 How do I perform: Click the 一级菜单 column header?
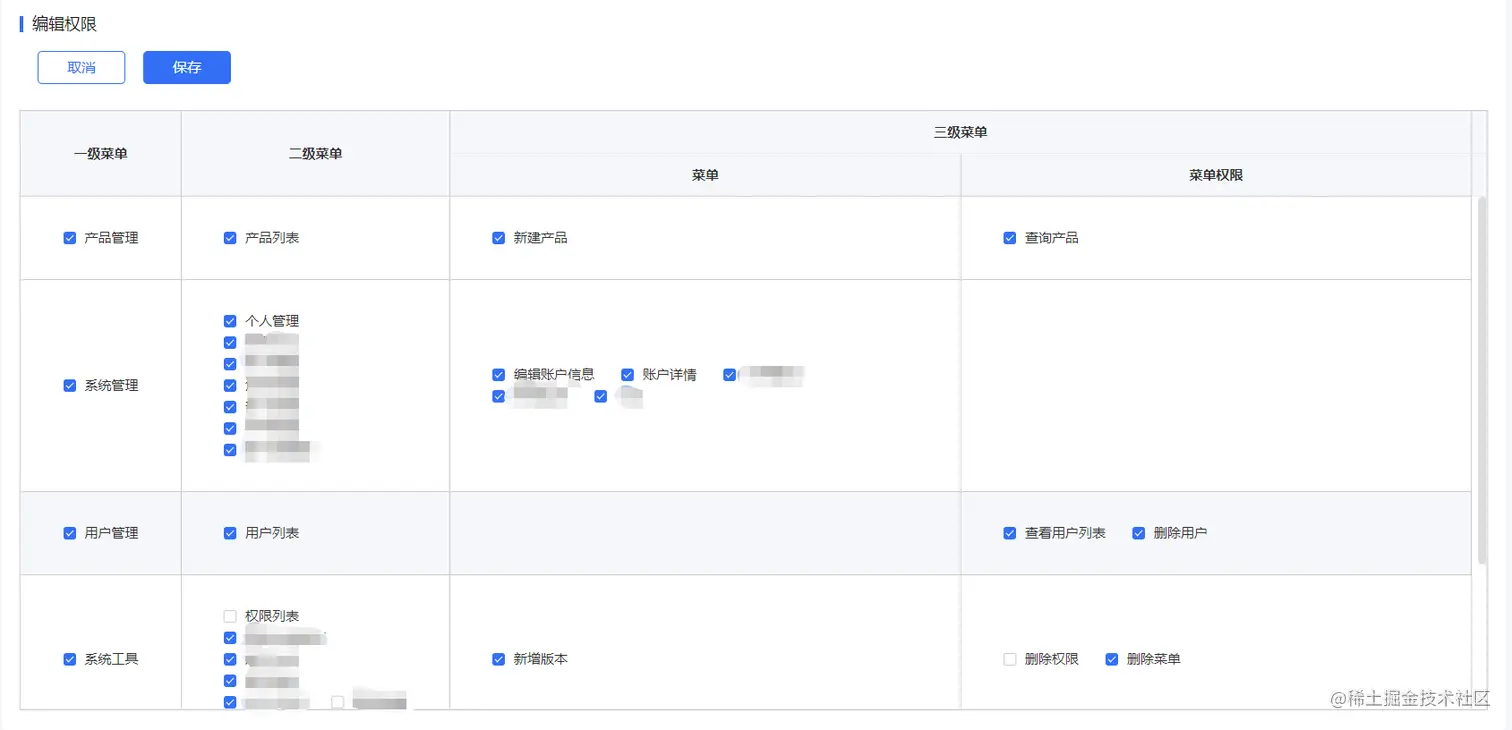tap(101, 154)
